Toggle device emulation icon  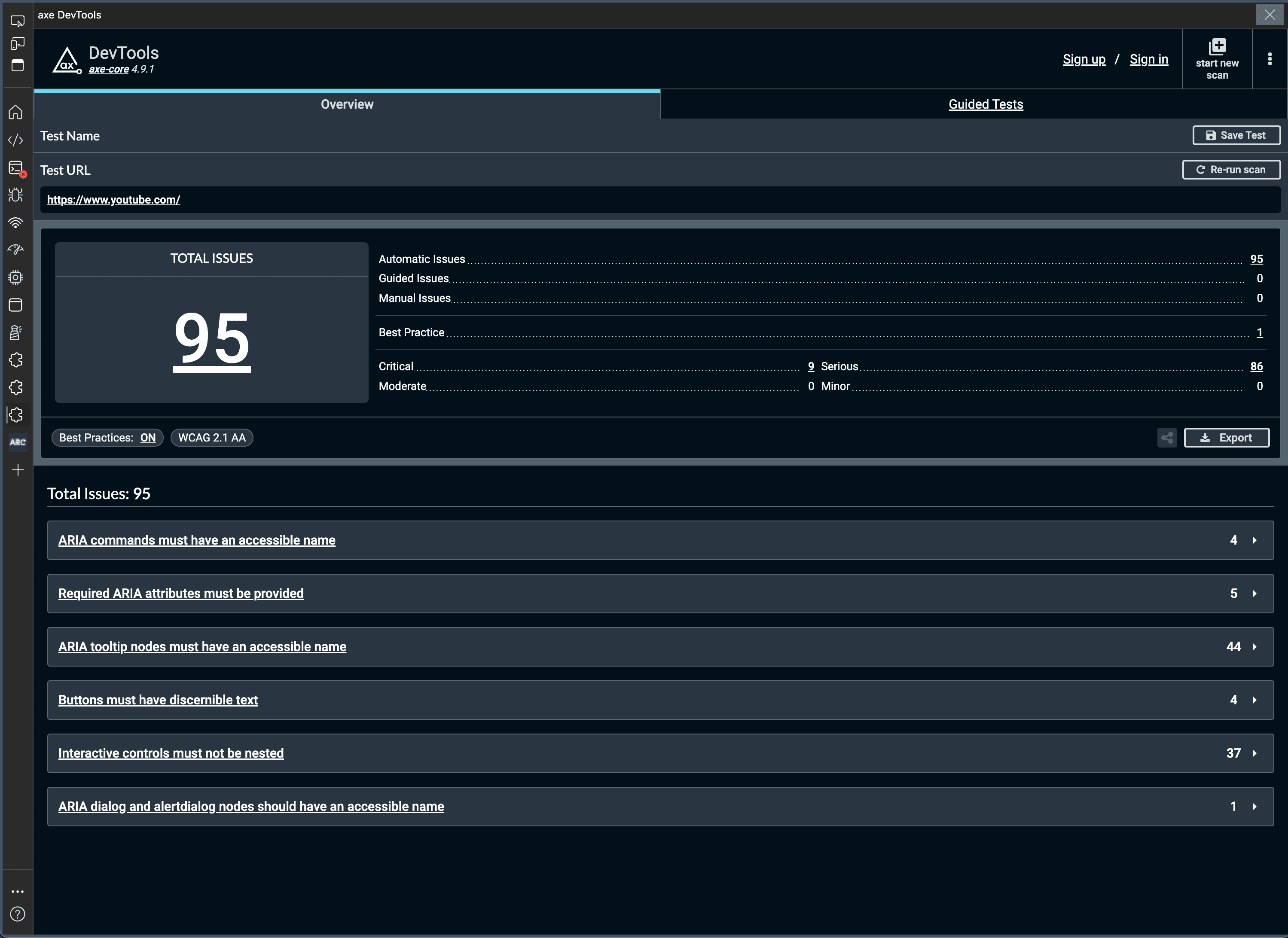18,44
